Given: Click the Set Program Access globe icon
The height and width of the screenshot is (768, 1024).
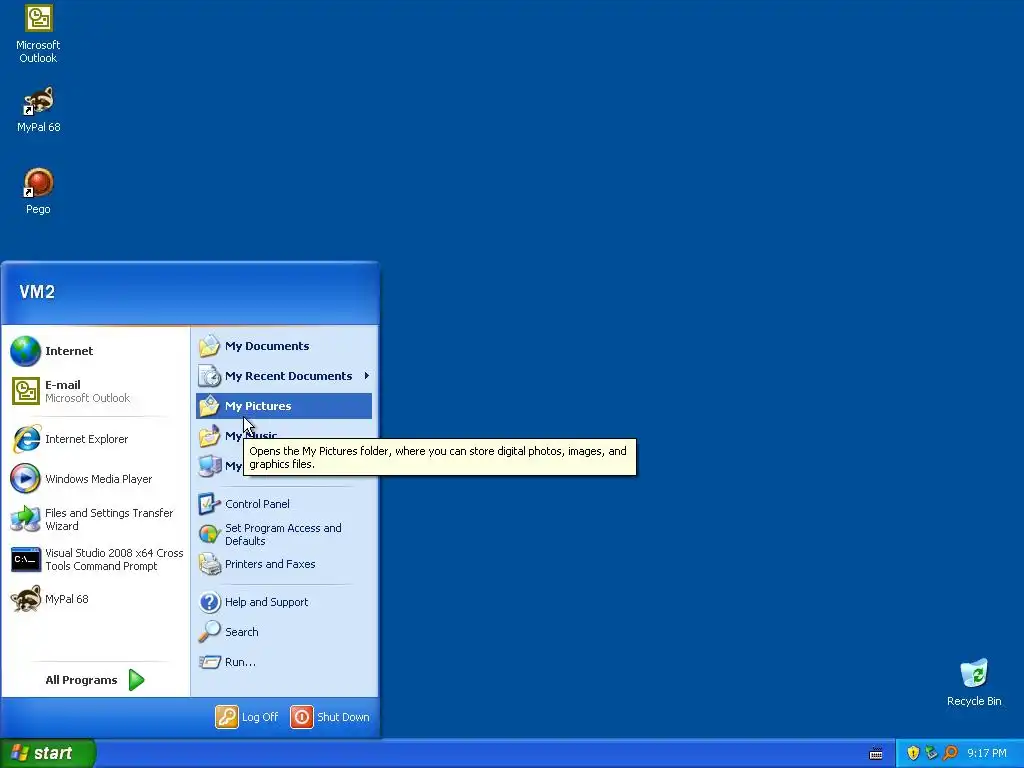Looking at the screenshot, I should [209, 534].
